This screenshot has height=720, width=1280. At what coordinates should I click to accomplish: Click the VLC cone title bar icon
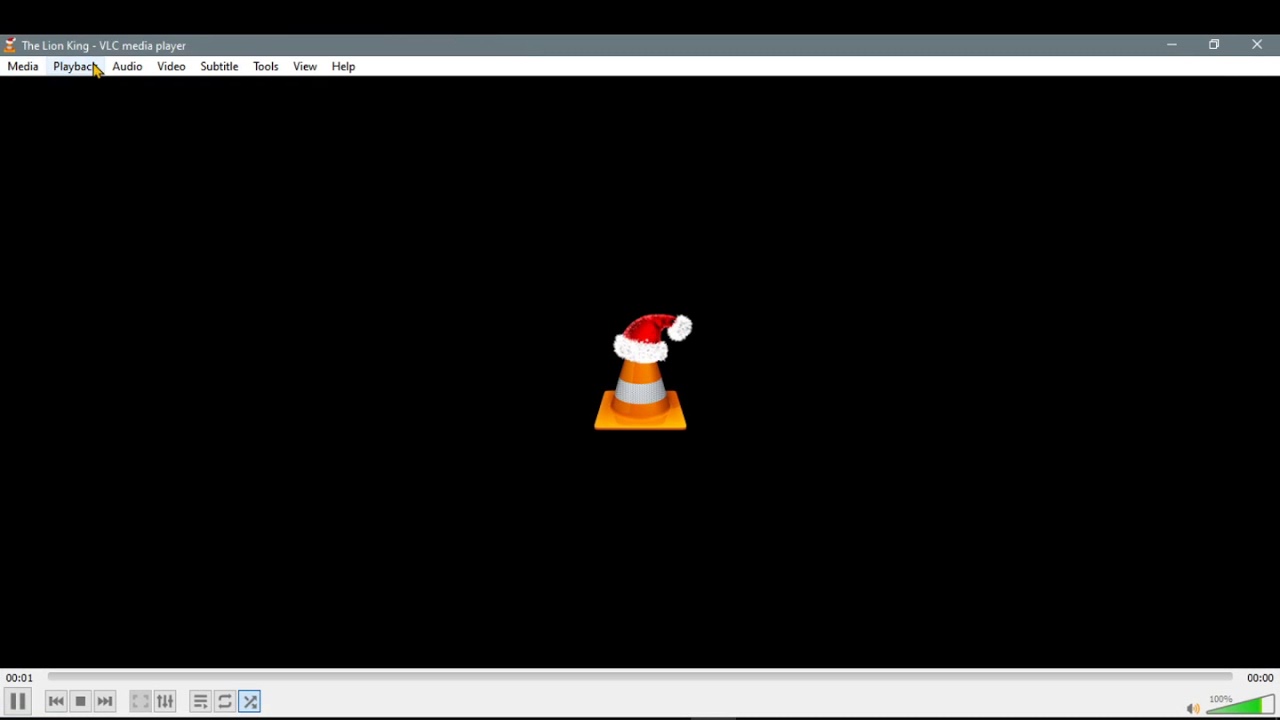click(10, 45)
